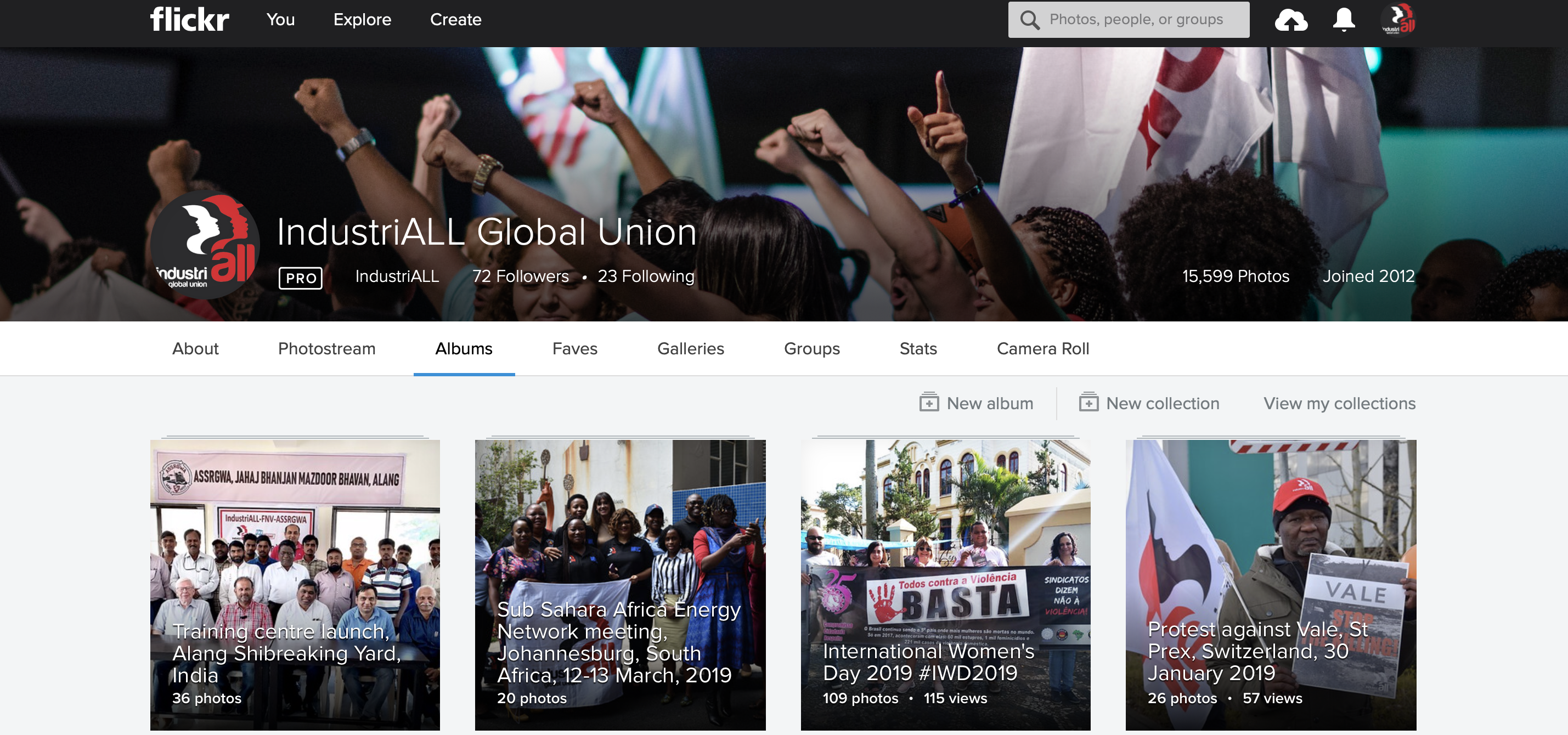Click the PRO badge

pos(300,278)
